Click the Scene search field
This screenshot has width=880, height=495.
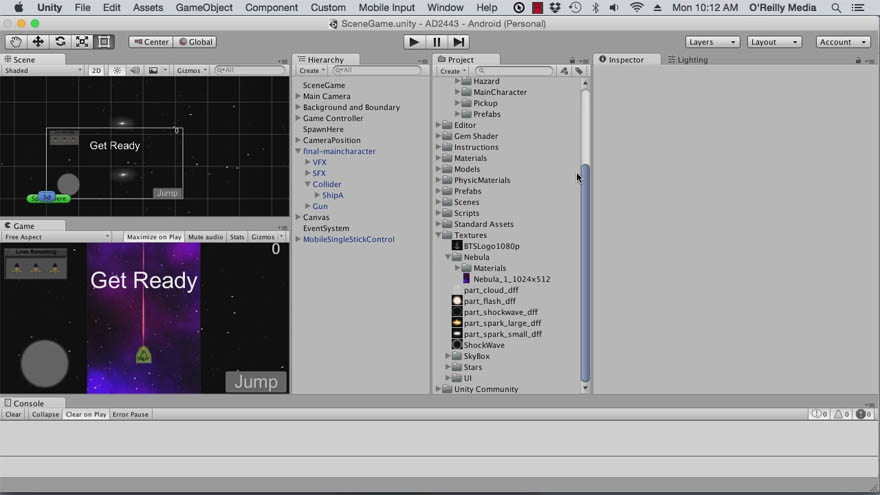(x=250, y=70)
